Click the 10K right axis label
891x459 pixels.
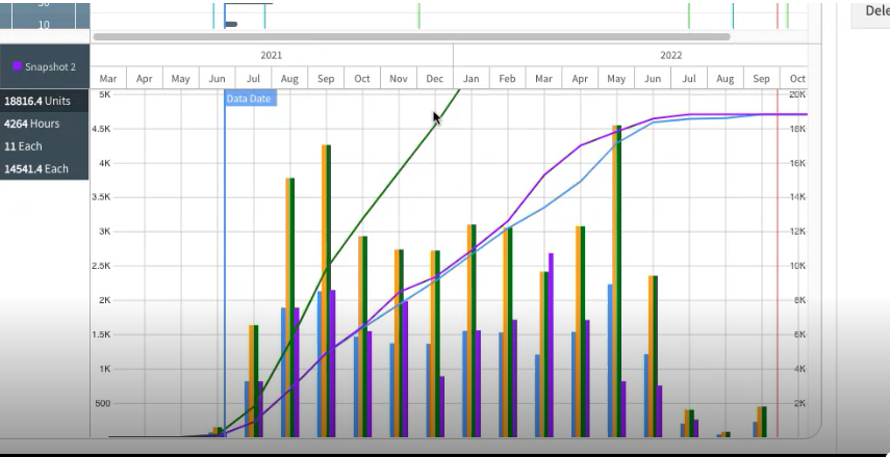pos(797,266)
